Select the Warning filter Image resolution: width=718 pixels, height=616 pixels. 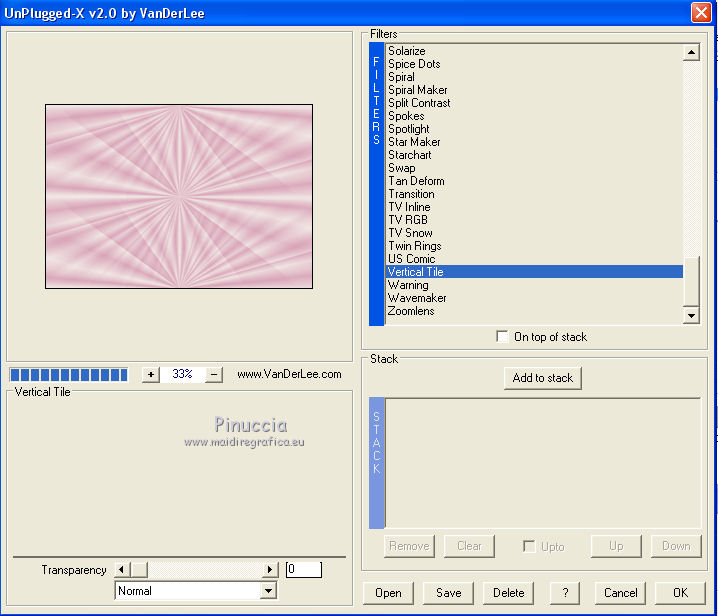point(534,285)
